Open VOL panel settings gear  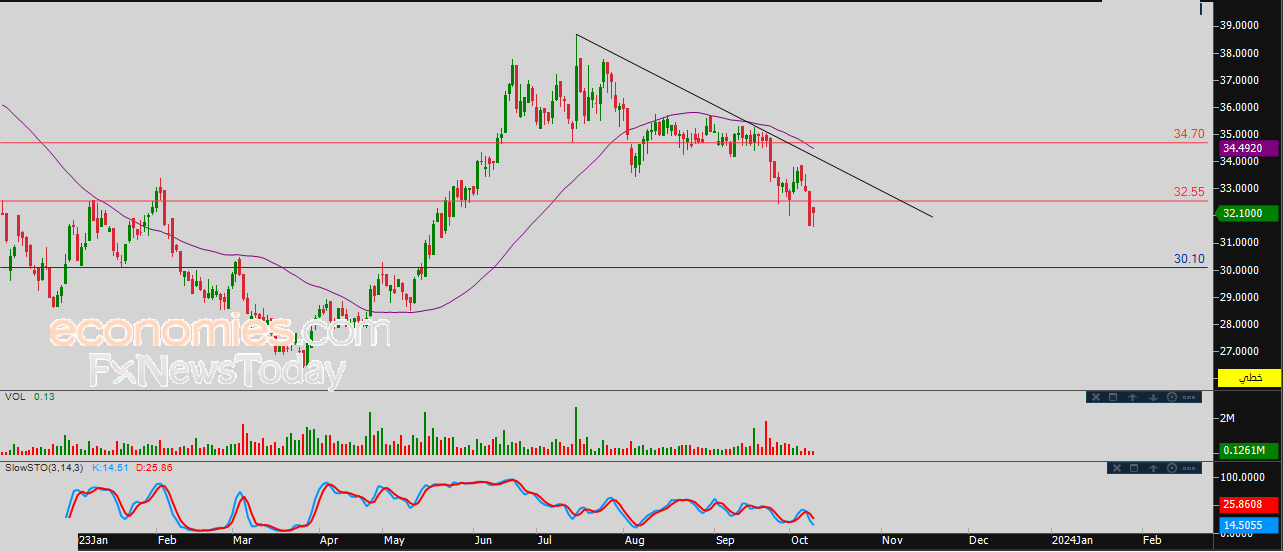(x=1172, y=397)
